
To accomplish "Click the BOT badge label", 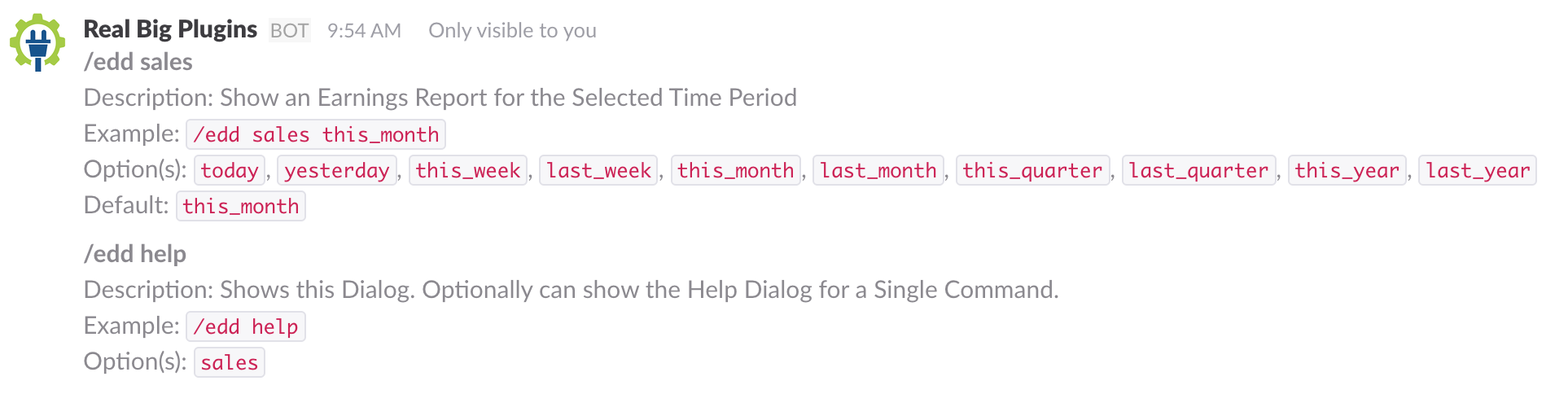I will pos(289,31).
